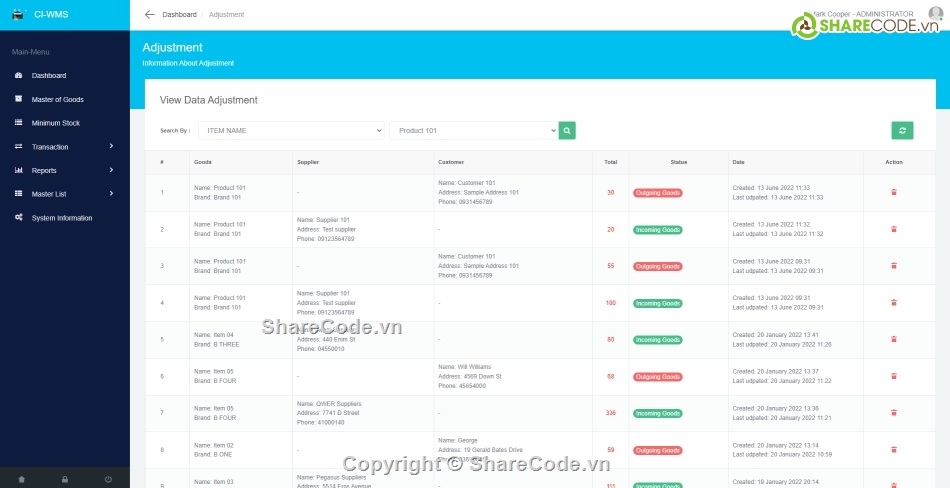
Task: Click Incoming Goods badge in row 2
Action: coord(657,230)
